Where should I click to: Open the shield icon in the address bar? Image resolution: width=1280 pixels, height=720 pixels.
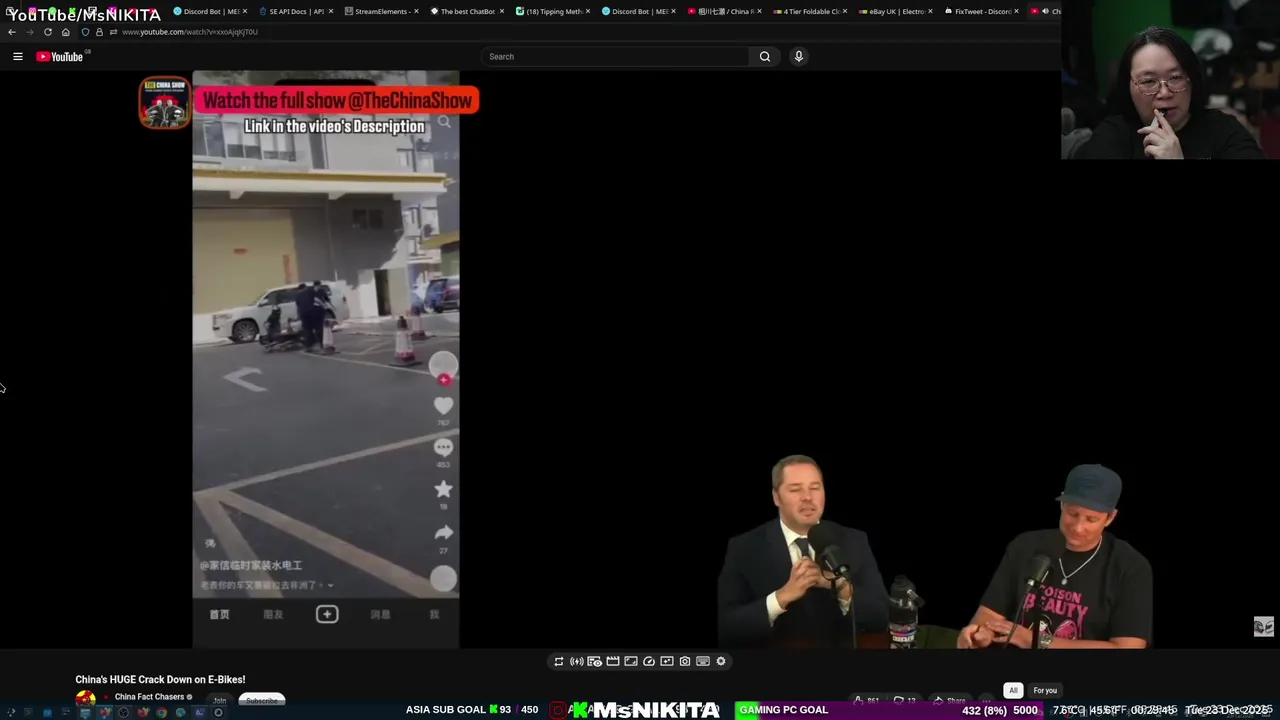pos(85,32)
